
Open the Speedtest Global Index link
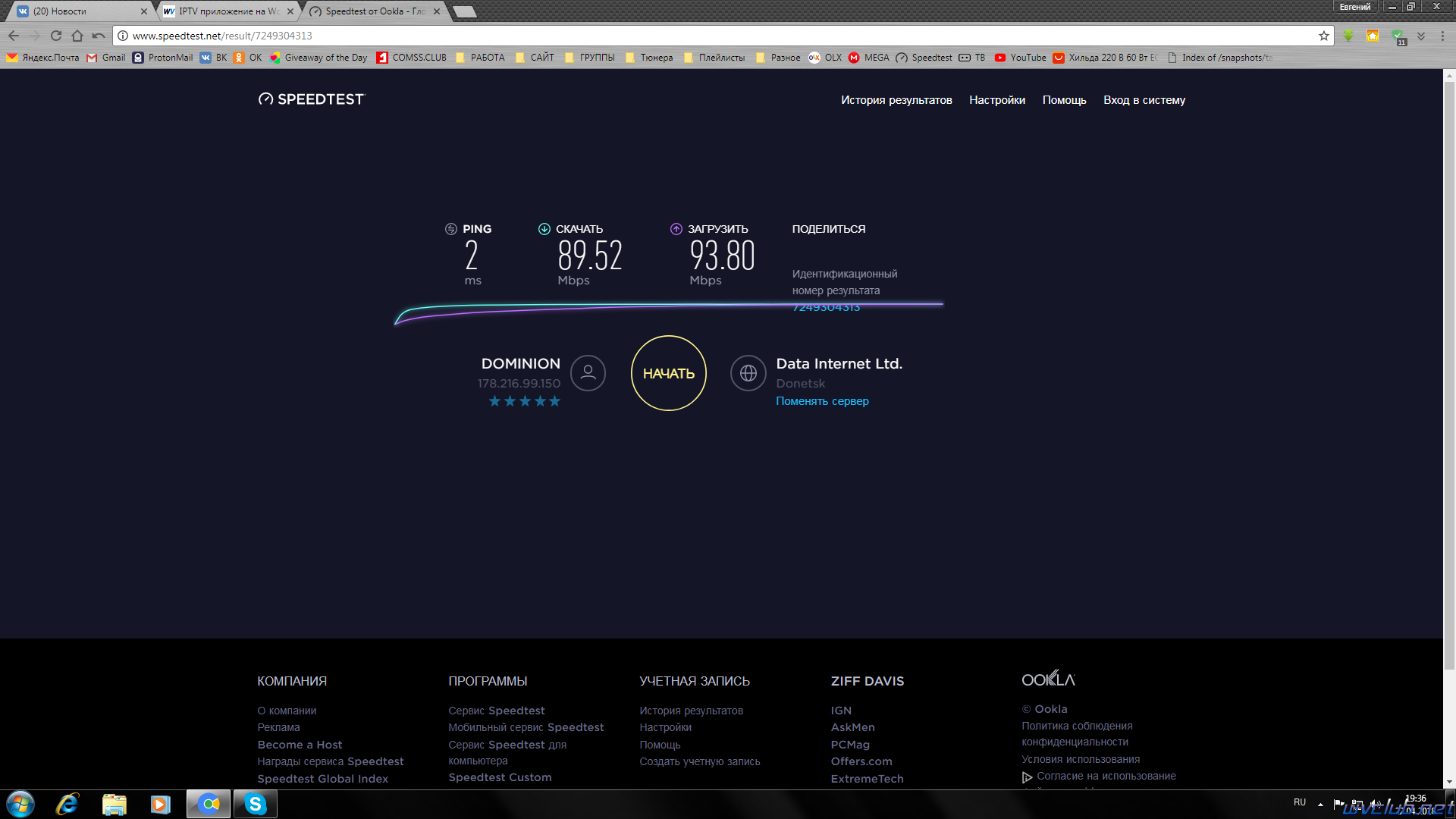tap(322, 779)
